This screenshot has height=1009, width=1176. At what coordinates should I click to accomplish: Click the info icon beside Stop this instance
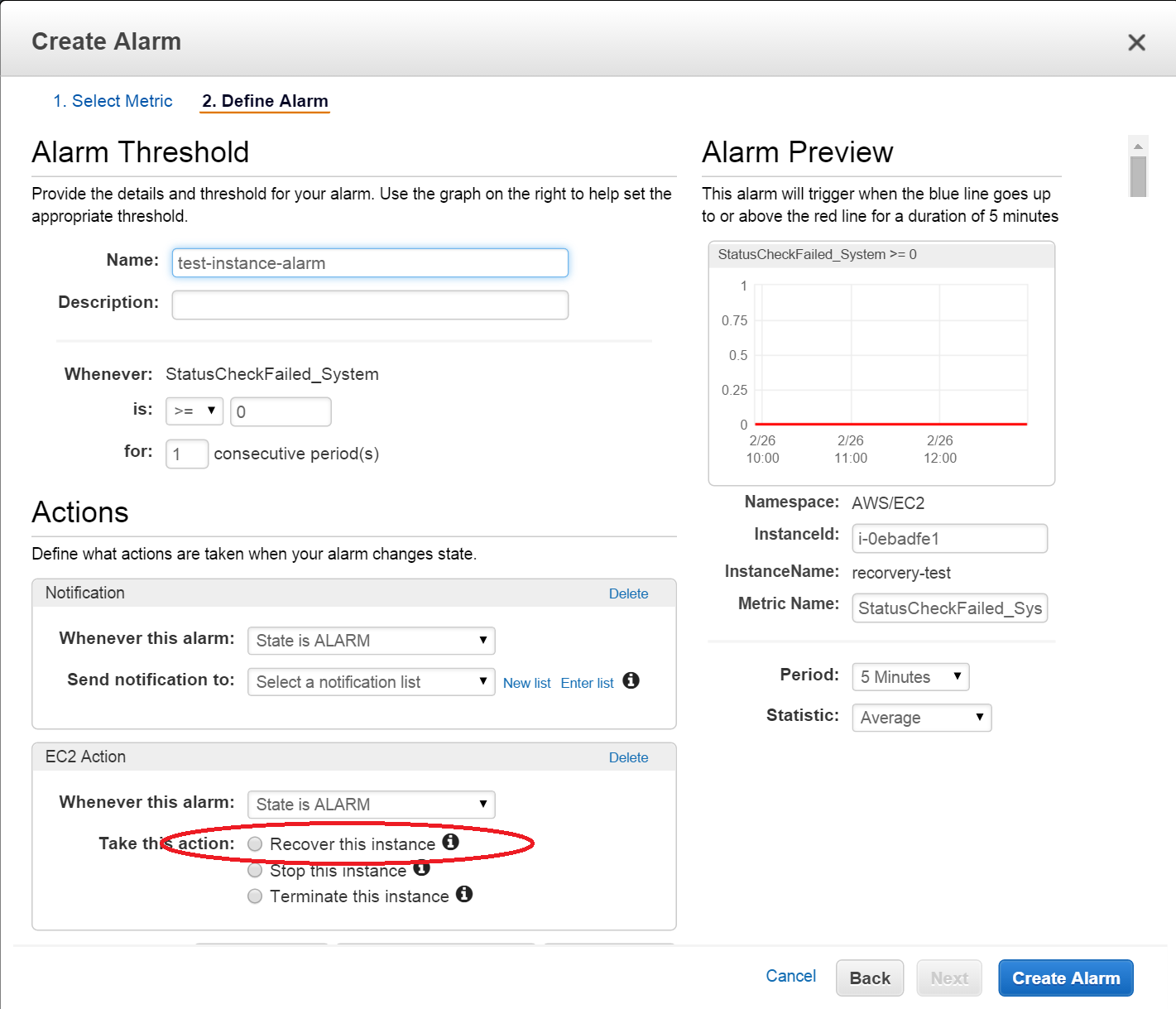point(422,869)
